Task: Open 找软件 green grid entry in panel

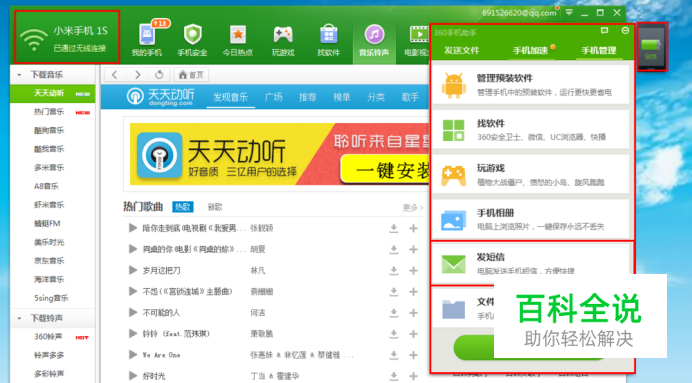Action: click(x=530, y=130)
